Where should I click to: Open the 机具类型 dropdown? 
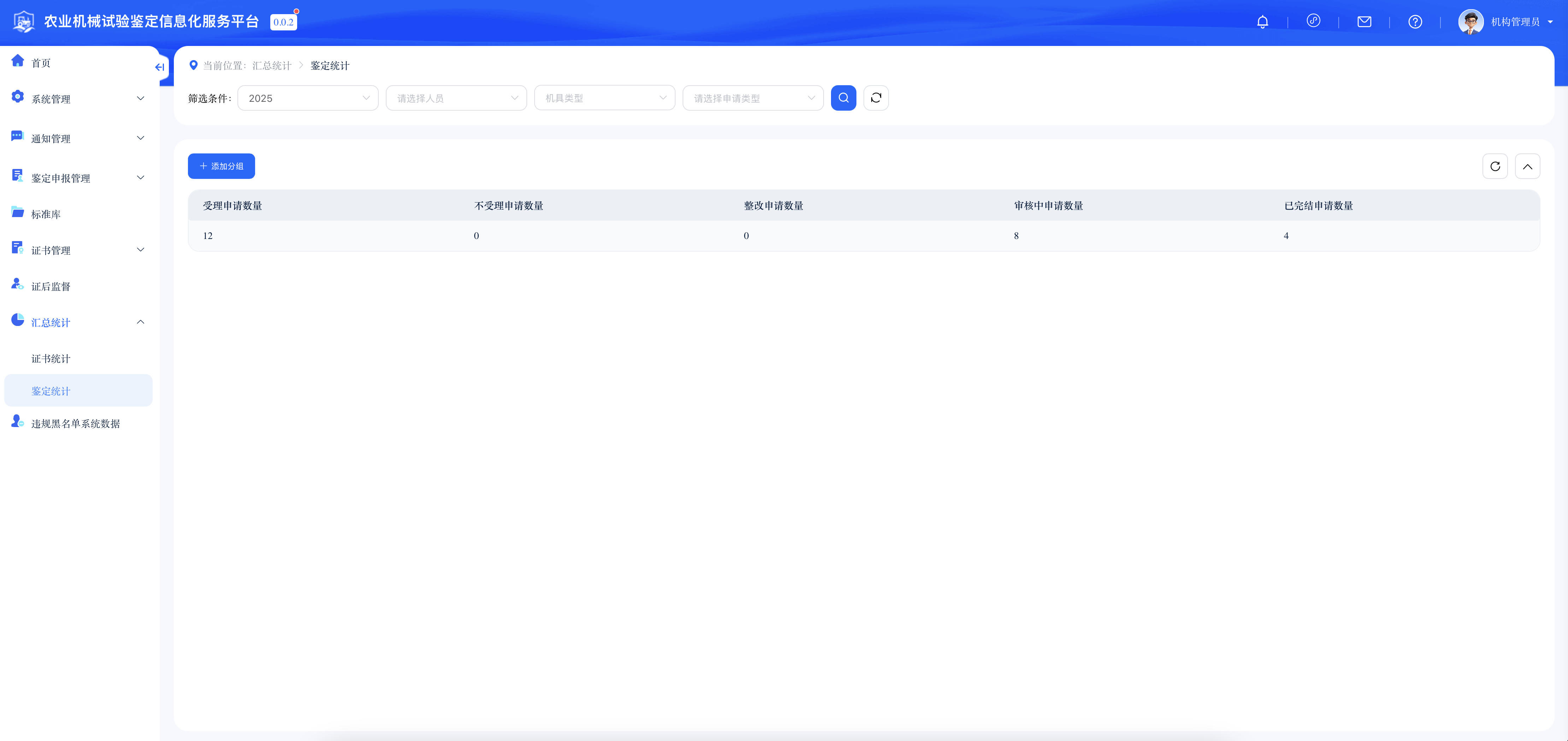point(604,98)
